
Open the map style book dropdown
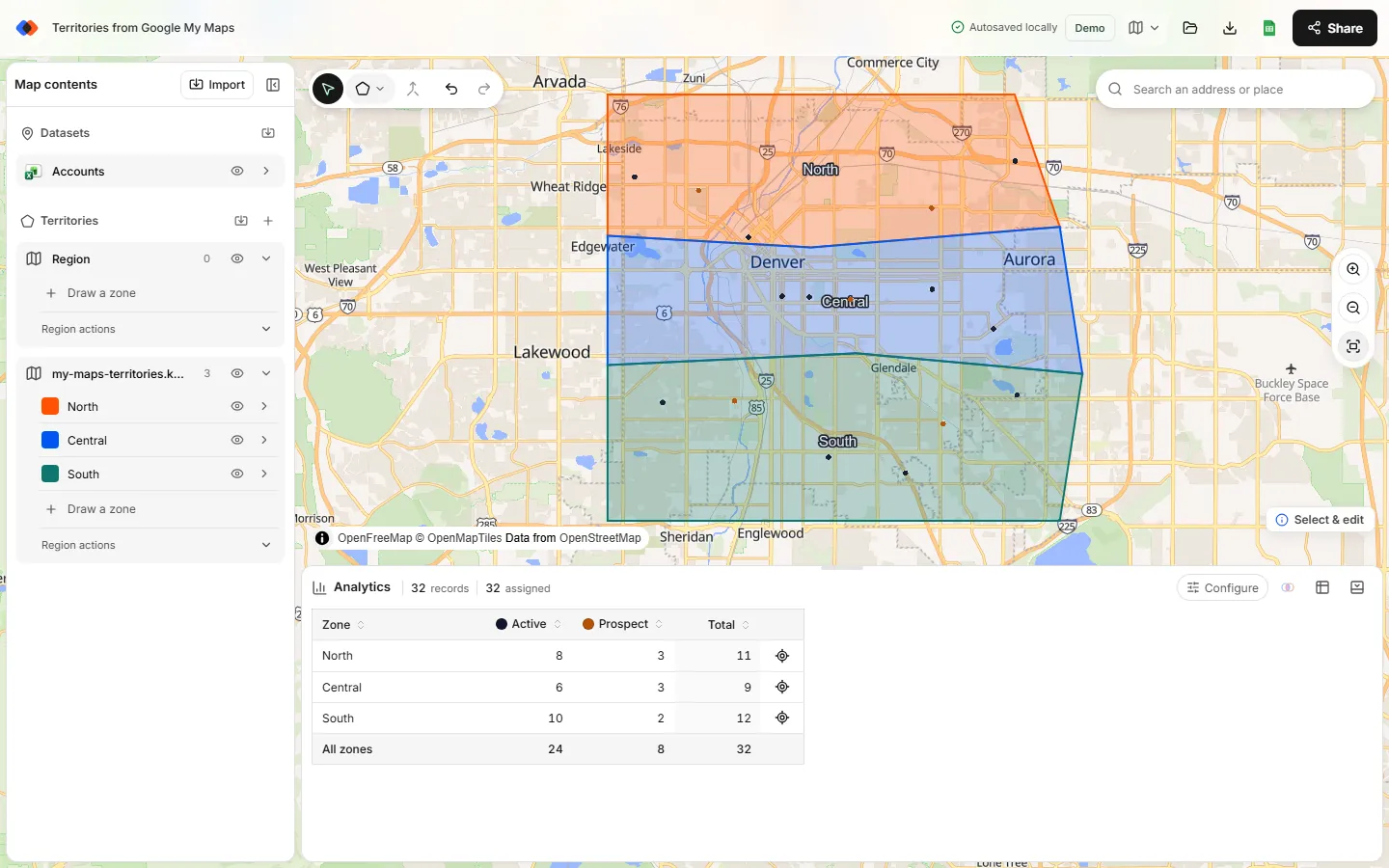tap(1143, 28)
